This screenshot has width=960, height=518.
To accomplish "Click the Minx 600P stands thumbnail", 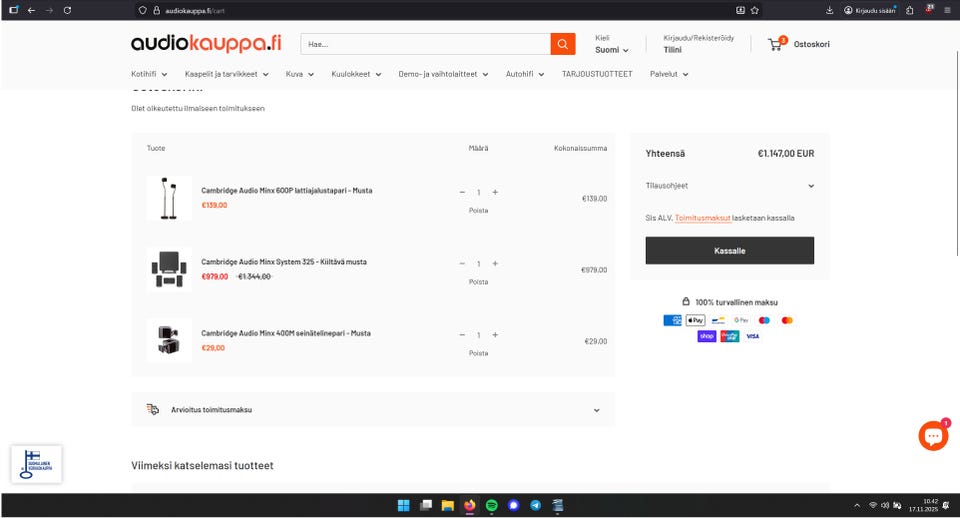I will click(x=169, y=198).
